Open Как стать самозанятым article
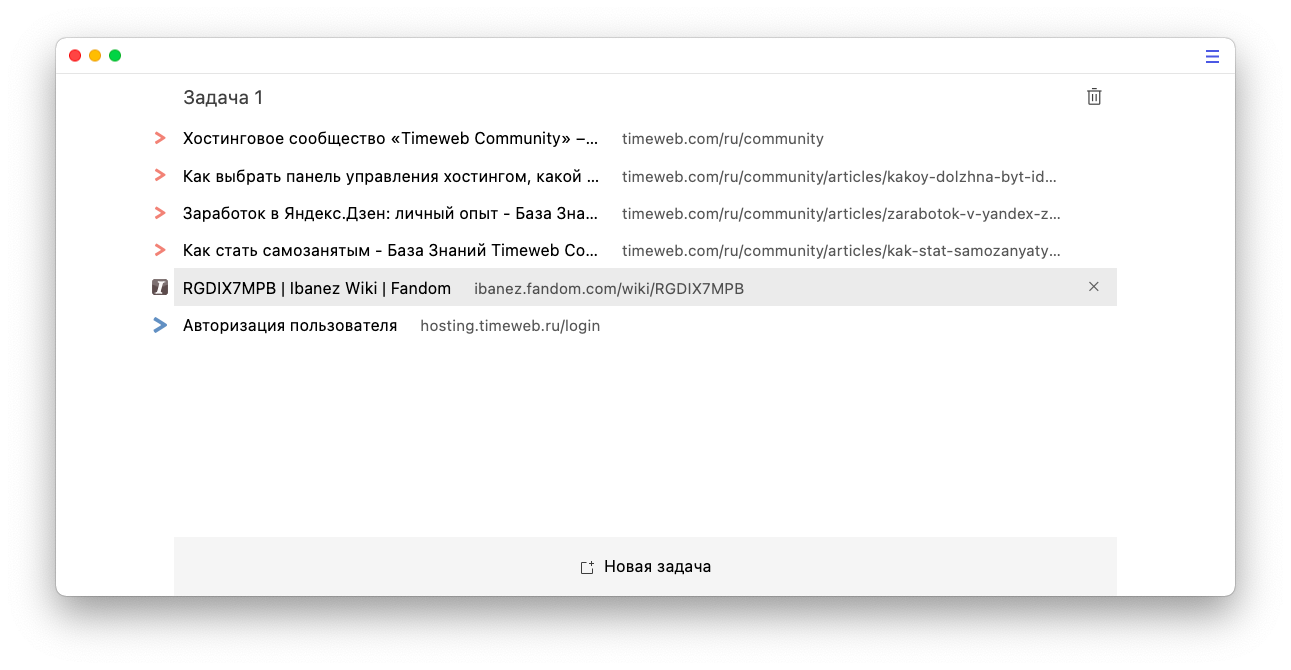This screenshot has width=1291, height=670. [x=390, y=251]
